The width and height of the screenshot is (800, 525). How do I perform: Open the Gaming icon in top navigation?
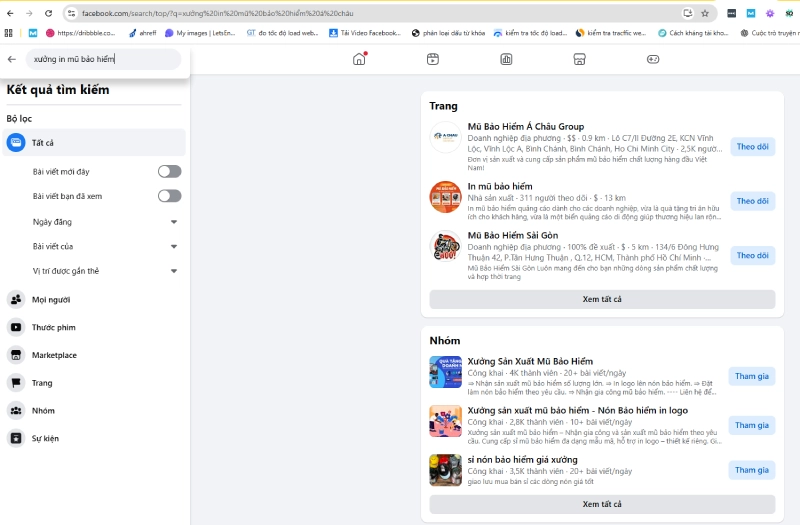tap(653, 59)
